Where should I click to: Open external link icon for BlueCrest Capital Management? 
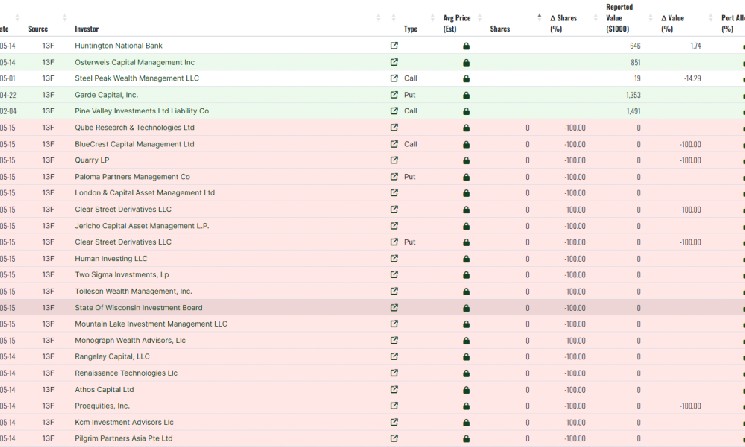coord(394,144)
